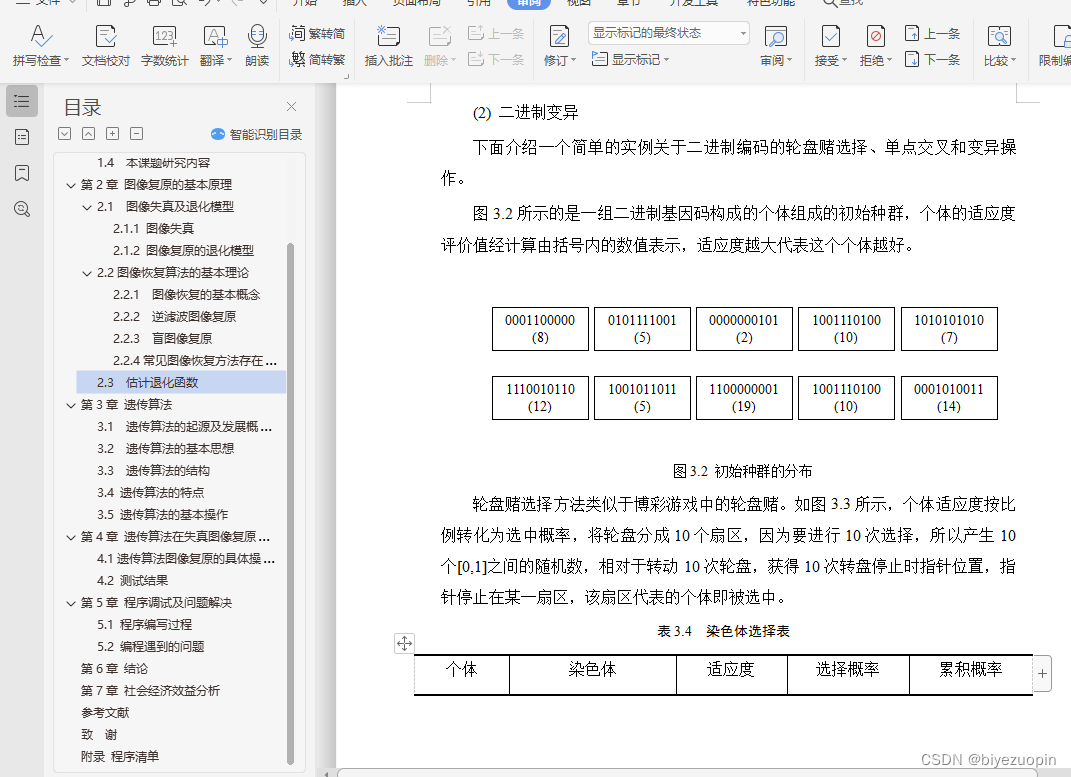Open the word count (字数统计) tool
Screen dimensions: 1071x777
pos(165,45)
